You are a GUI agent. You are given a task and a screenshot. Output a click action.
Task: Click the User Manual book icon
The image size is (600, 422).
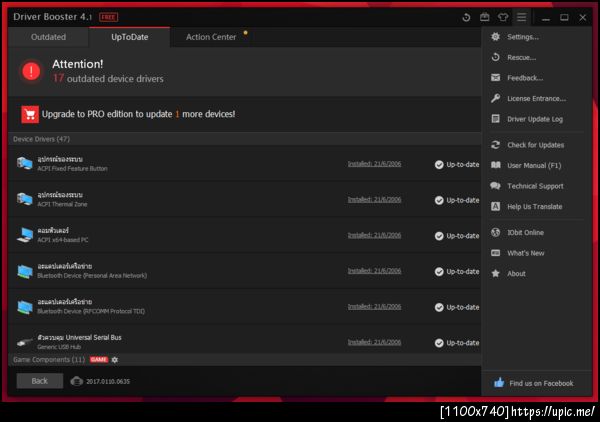(496, 165)
